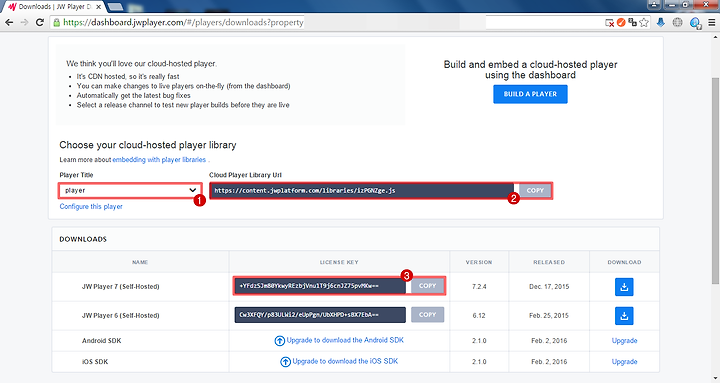Click the globe extension icon
The width and height of the screenshot is (720, 383).
pos(677,23)
